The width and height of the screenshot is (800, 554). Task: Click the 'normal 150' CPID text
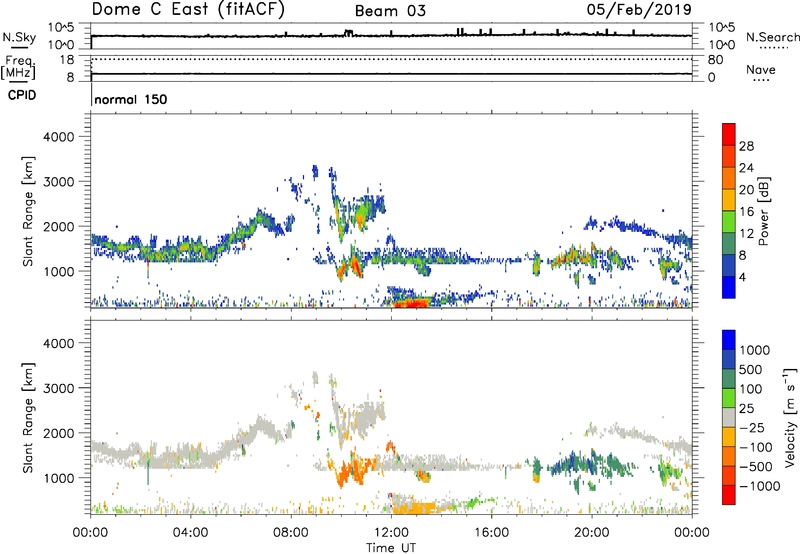tap(131, 99)
